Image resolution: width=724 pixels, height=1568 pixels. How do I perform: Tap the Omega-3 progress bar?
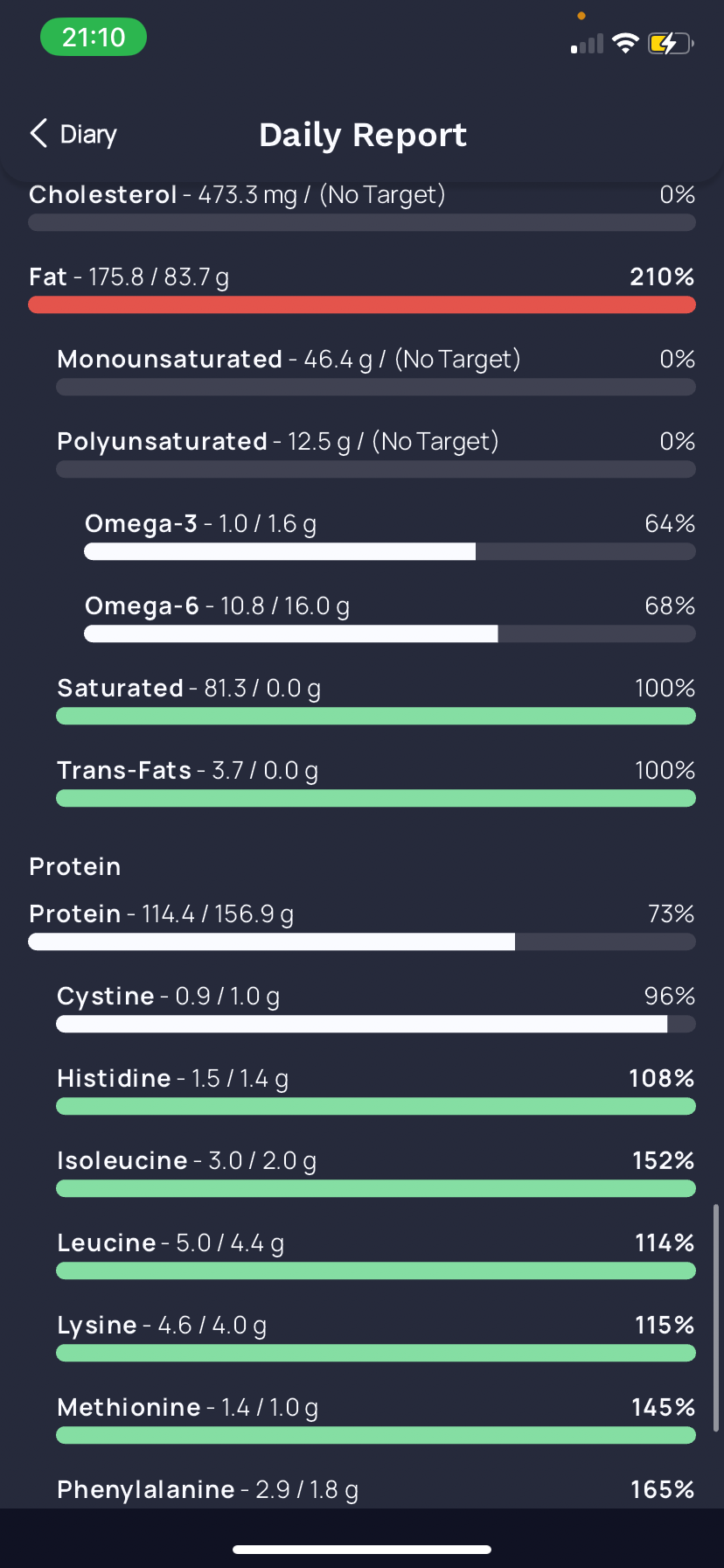[x=389, y=551]
